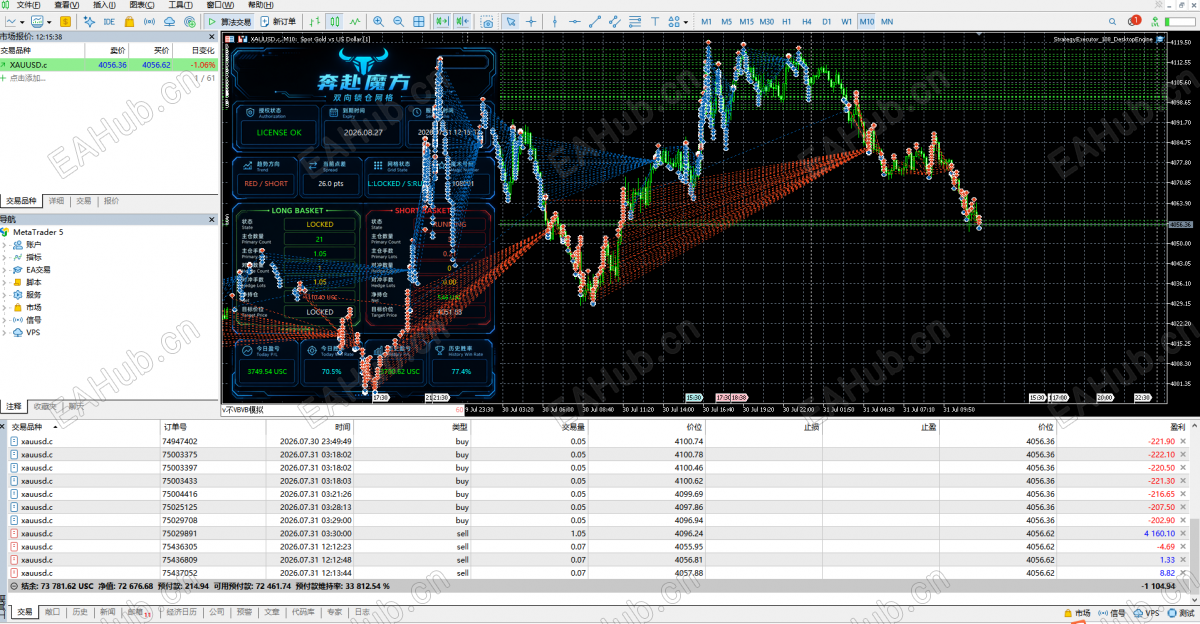Insert a text label tool
Image resolution: width=1200 pixels, height=624 pixels.
tap(656, 21)
